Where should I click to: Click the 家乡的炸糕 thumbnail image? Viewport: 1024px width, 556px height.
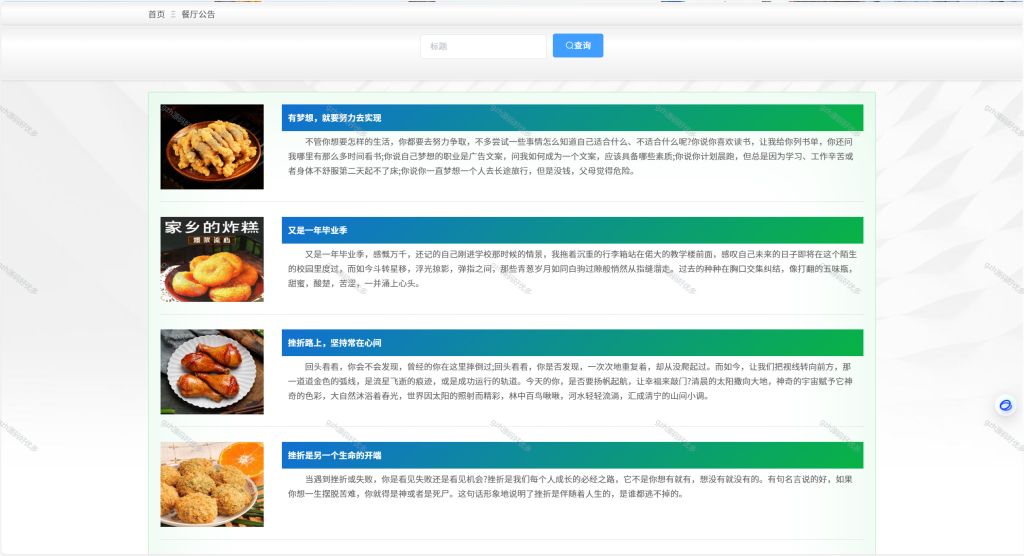click(212, 259)
